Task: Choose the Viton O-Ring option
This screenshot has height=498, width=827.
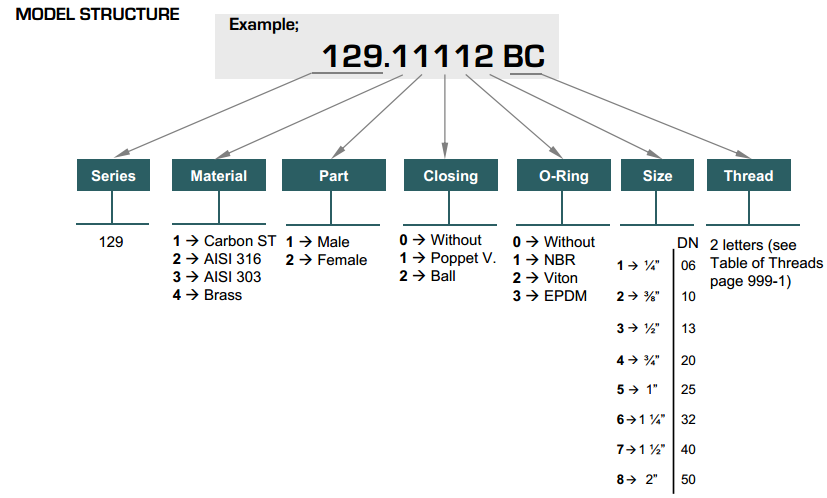Action: [546, 278]
